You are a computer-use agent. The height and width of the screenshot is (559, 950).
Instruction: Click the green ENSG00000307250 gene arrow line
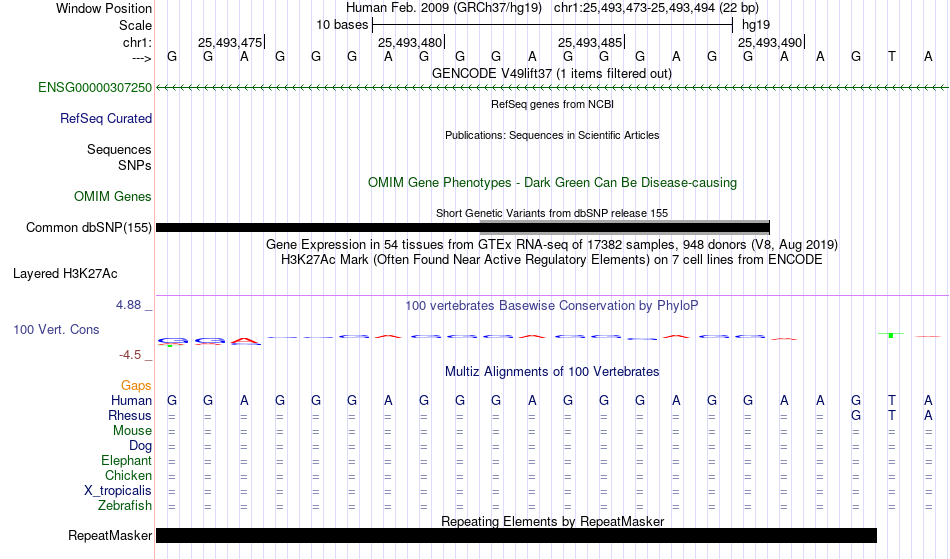tap(552, 88)
